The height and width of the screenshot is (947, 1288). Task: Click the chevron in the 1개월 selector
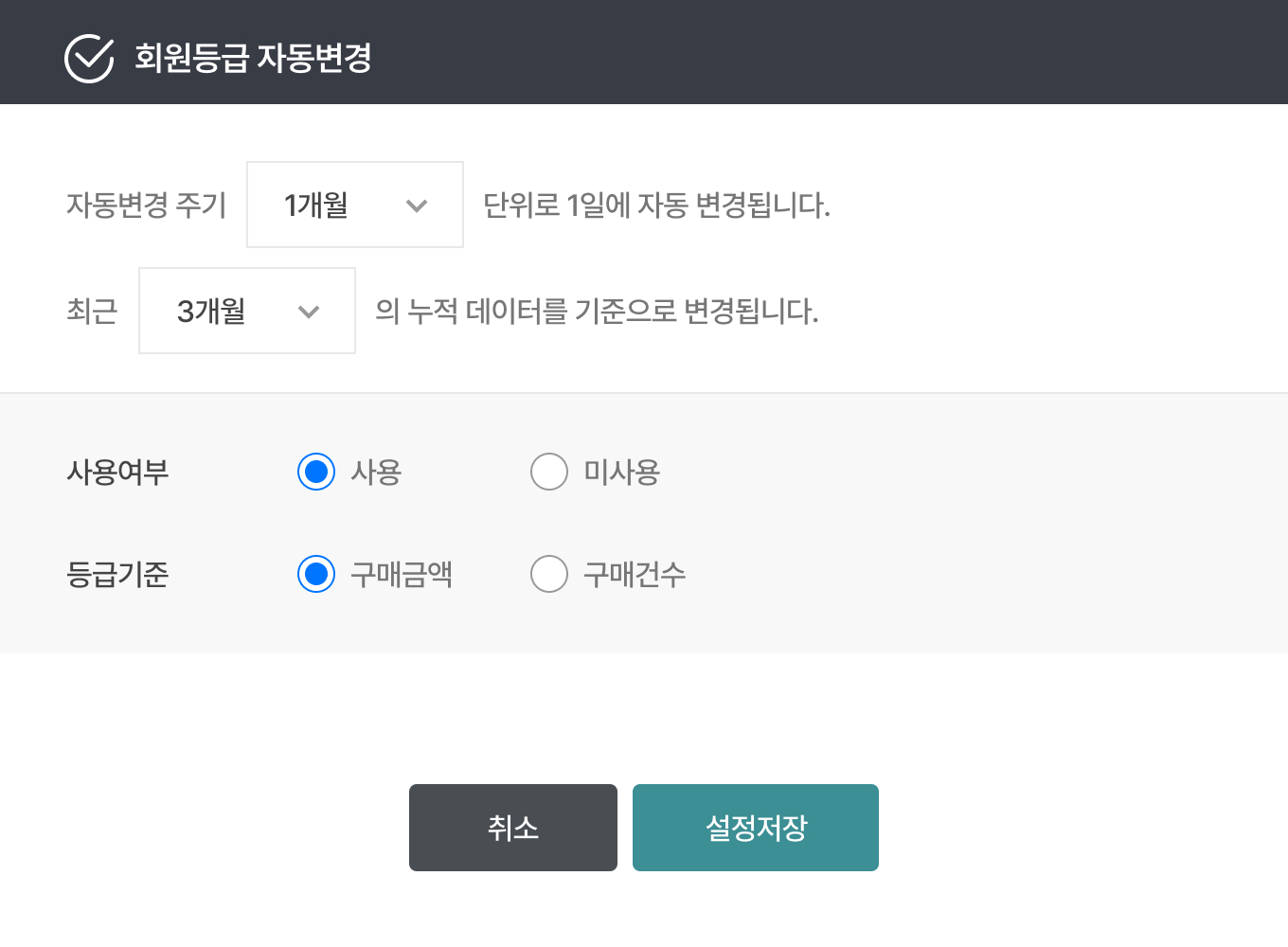tap(417, 205)
